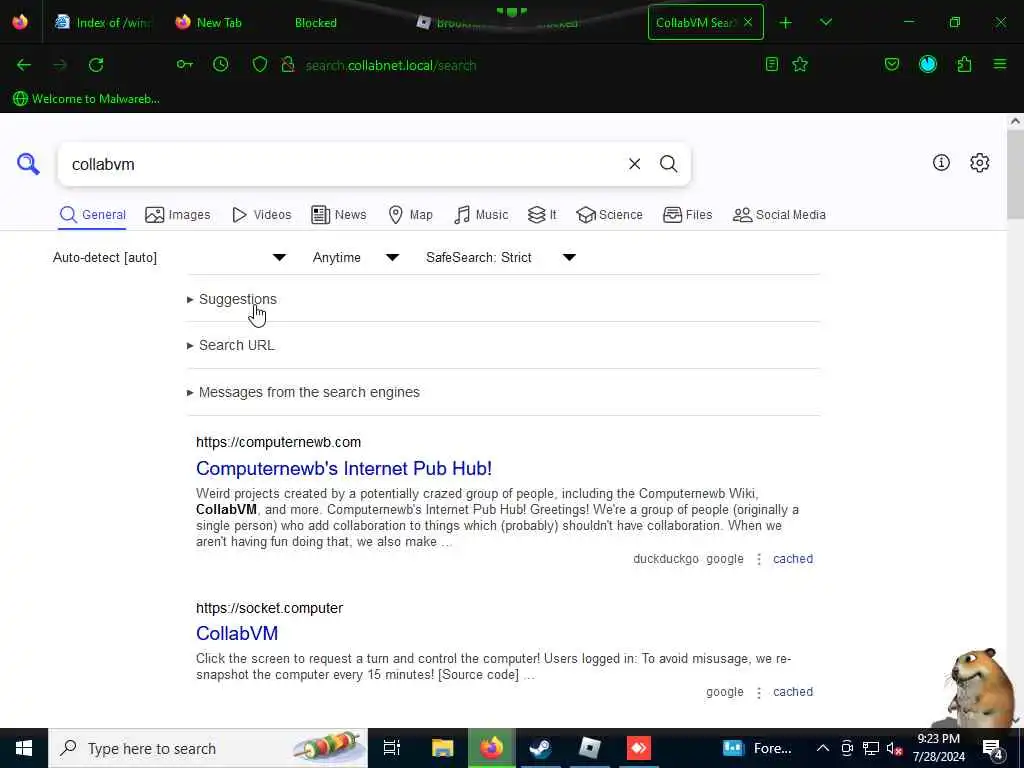This screenshot has width=1024, height=768.
Task: Switch to News category
Action: (338, 215)
